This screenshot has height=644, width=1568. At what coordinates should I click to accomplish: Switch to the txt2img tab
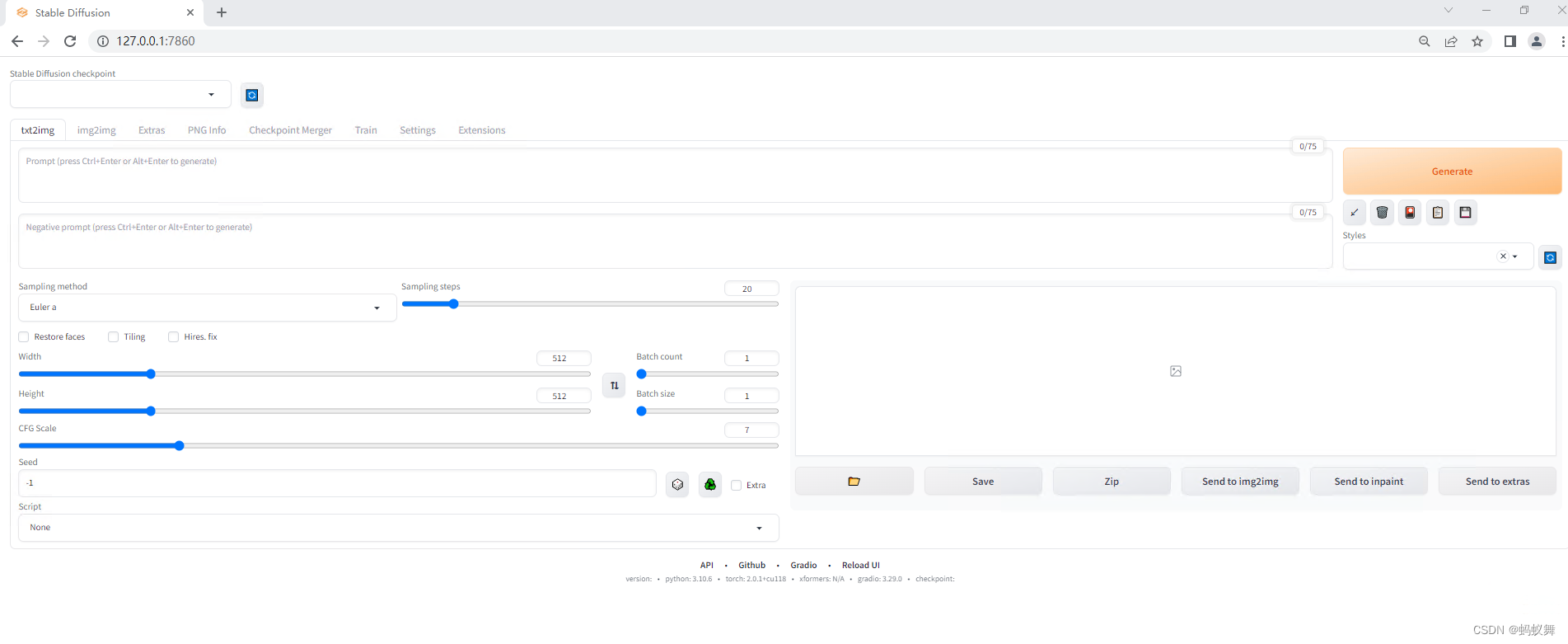click(x=38, y=130)
